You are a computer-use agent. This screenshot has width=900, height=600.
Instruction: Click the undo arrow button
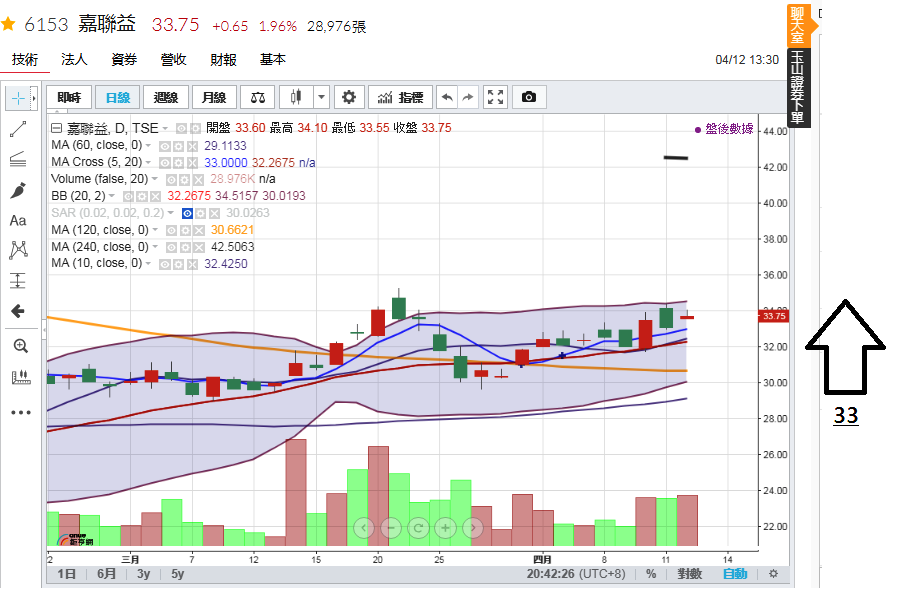pyautogui.click(x=447, y=97)
